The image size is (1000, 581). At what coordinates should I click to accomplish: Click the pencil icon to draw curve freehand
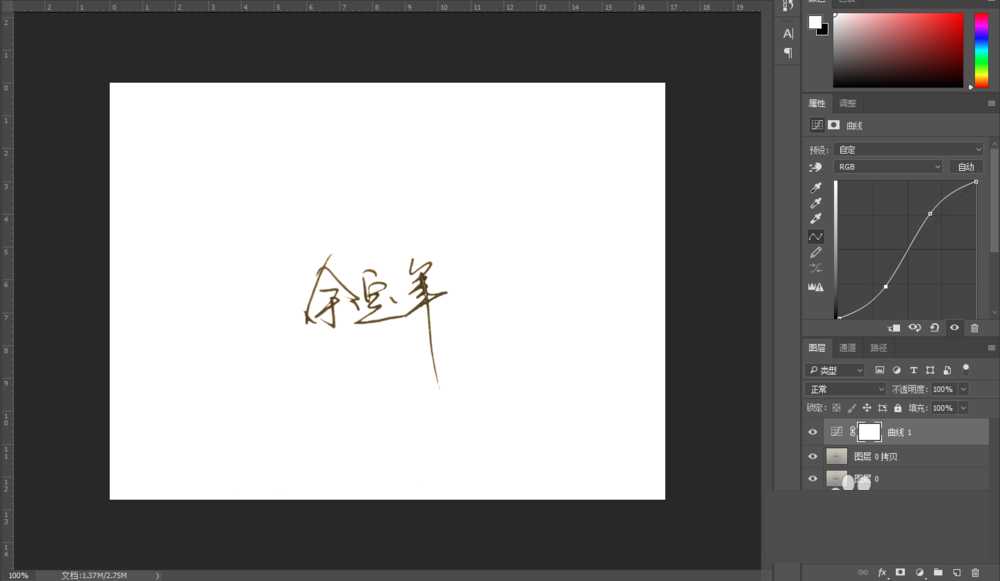click(817, 251)
